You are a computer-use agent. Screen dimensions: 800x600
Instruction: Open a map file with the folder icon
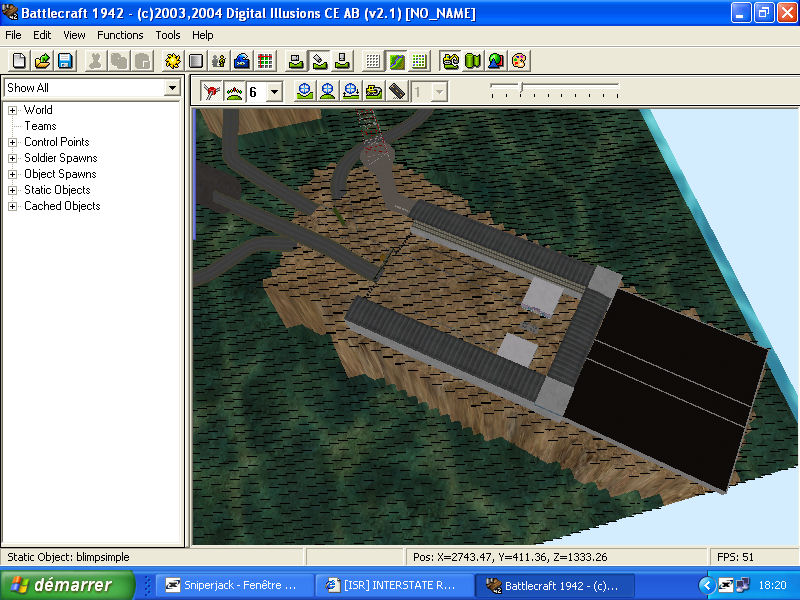click(x=42, y=61)
